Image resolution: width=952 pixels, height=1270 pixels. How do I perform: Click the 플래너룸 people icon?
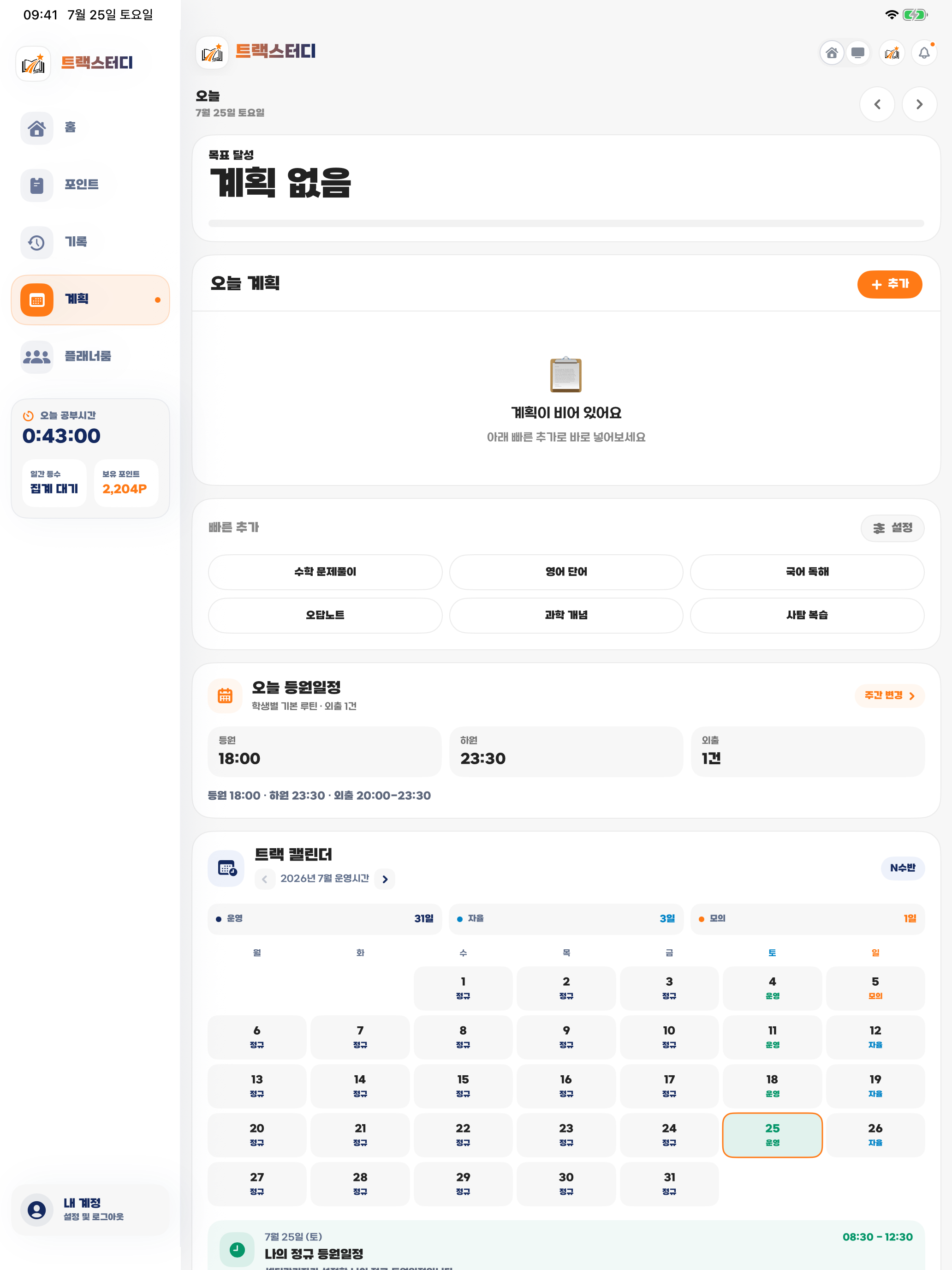(x=37, y=357)
